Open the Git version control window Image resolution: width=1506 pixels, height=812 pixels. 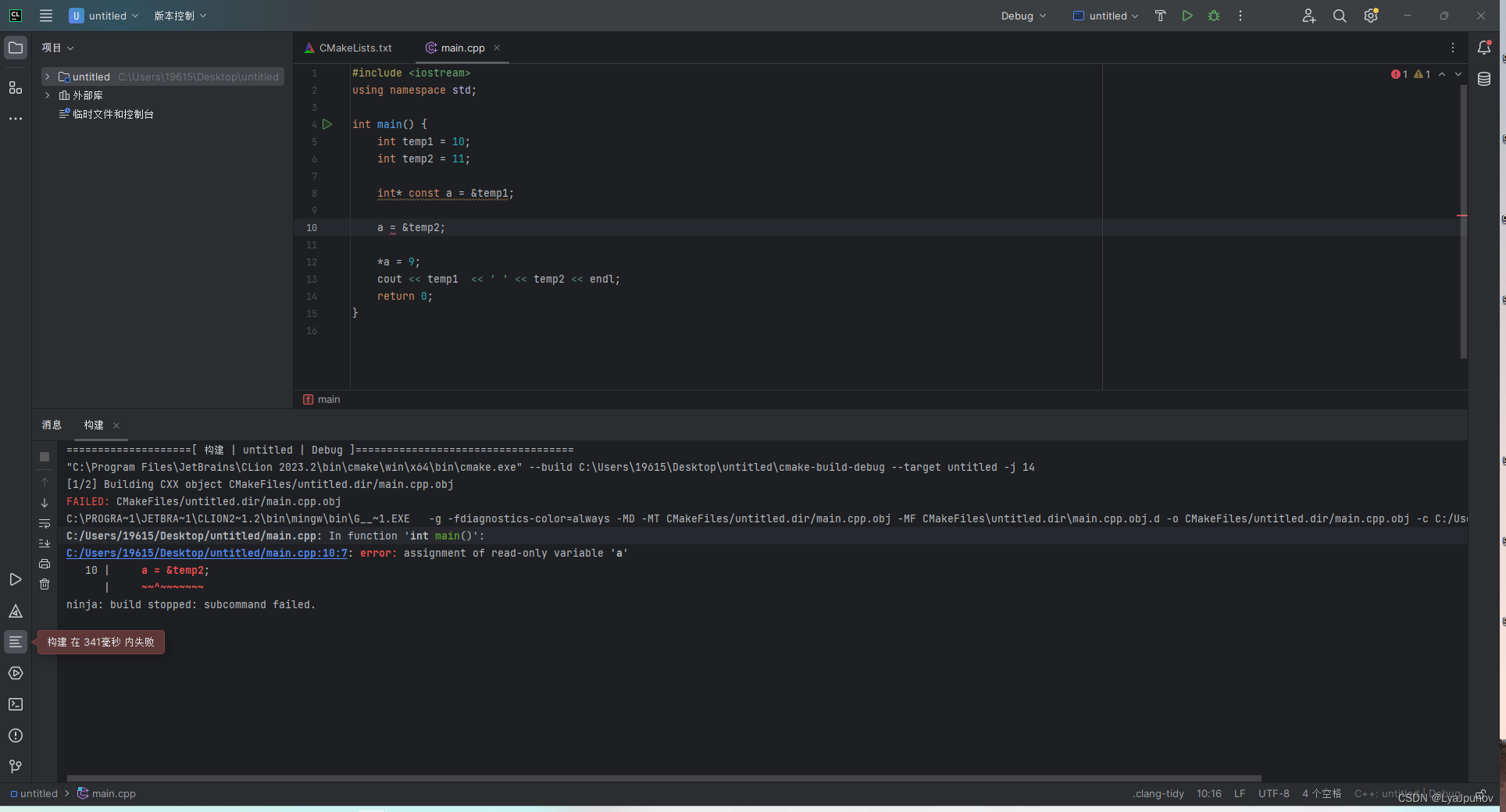click(x=16, y=767)
